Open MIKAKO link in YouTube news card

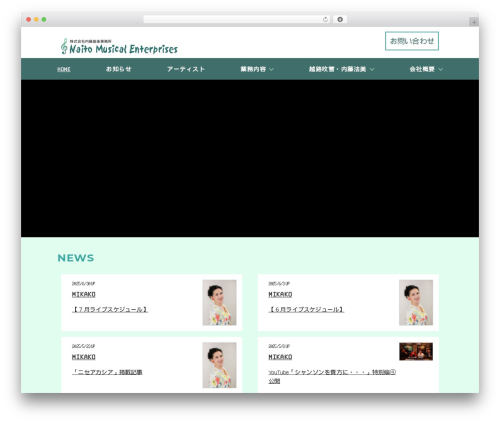pos(280,357)
